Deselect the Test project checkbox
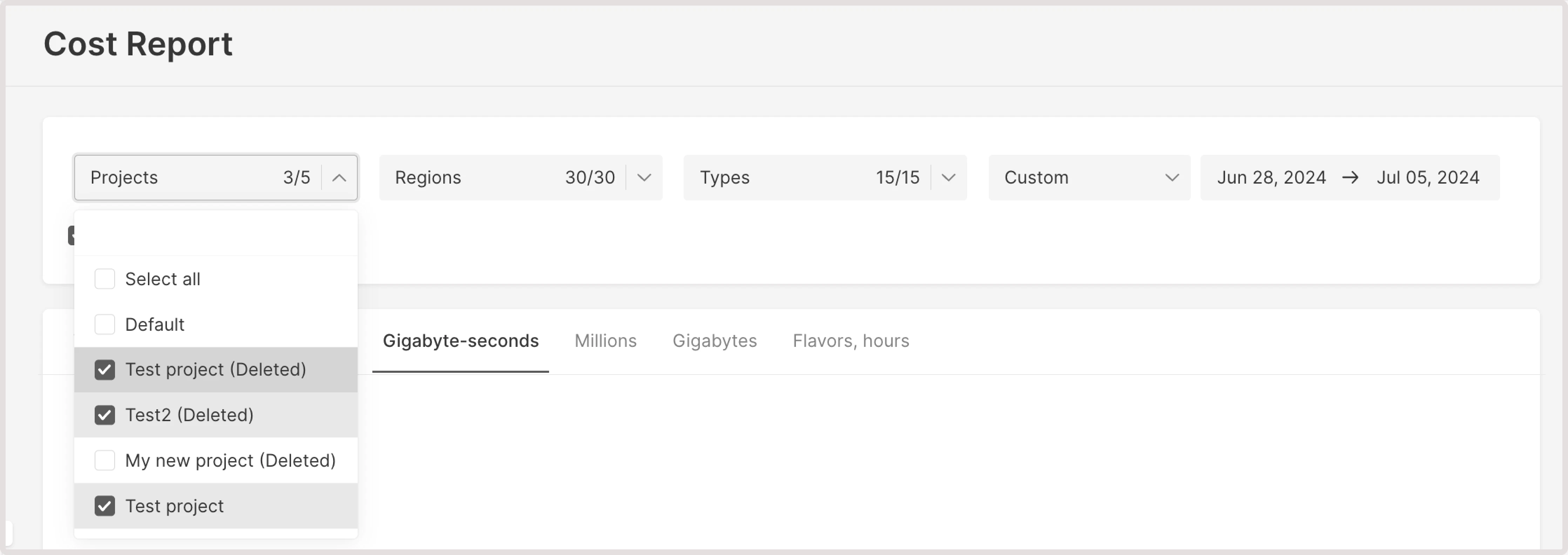This screenshot has height=555, width=1568. point(105,506)
